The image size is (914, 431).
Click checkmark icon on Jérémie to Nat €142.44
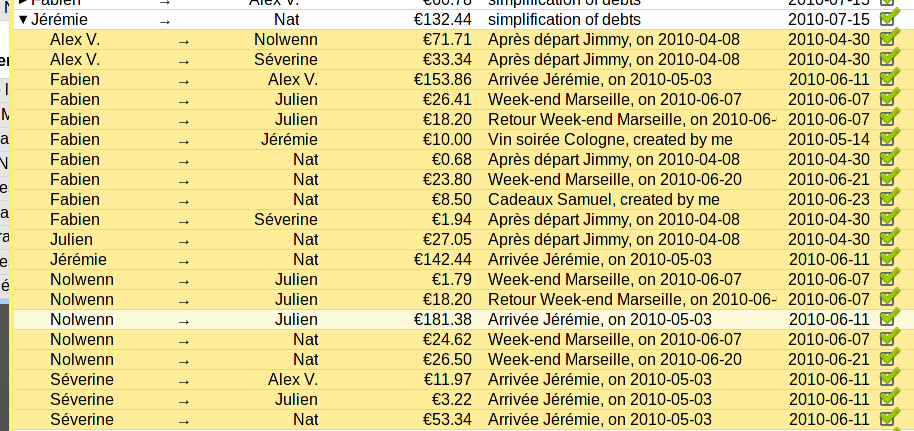point(887,258)
